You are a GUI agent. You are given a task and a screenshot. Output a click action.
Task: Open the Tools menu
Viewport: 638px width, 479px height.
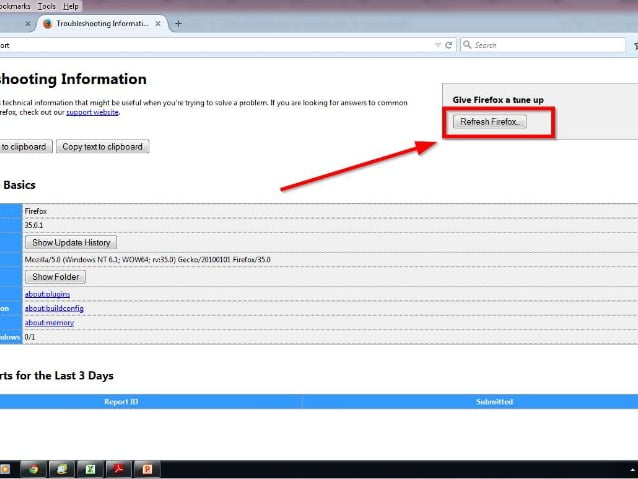point(46,6)
